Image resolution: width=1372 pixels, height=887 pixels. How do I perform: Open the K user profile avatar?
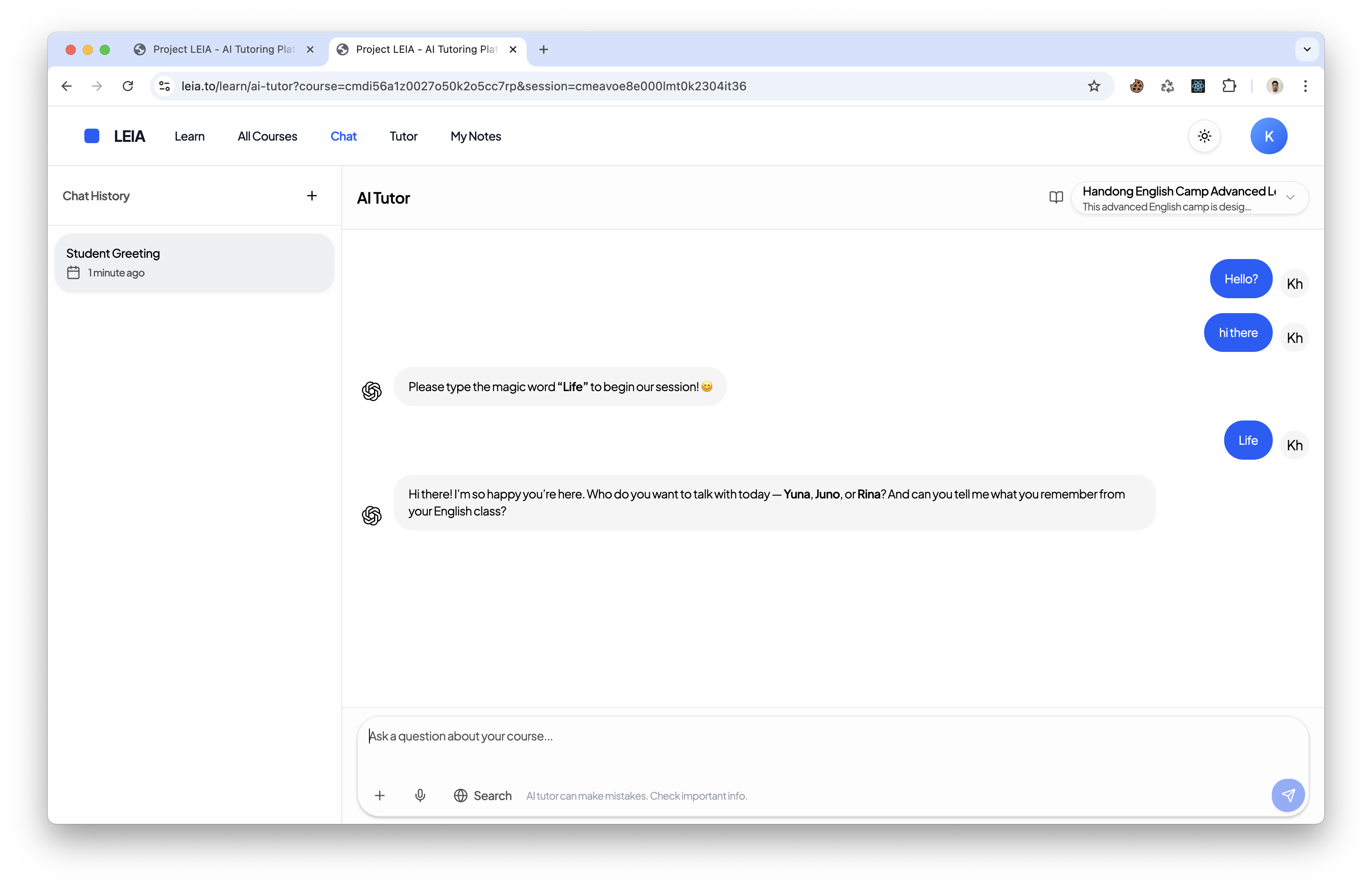pos(1268,136)
